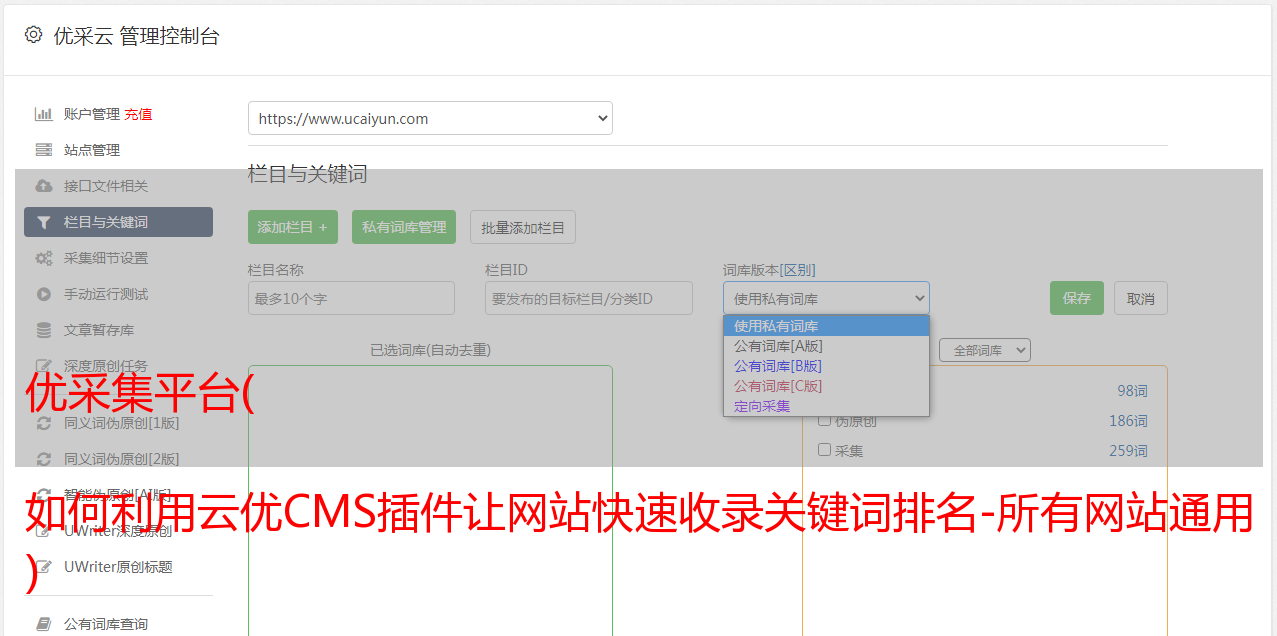Go to 接口文件相关 menu item

click(x=106, y=186)
